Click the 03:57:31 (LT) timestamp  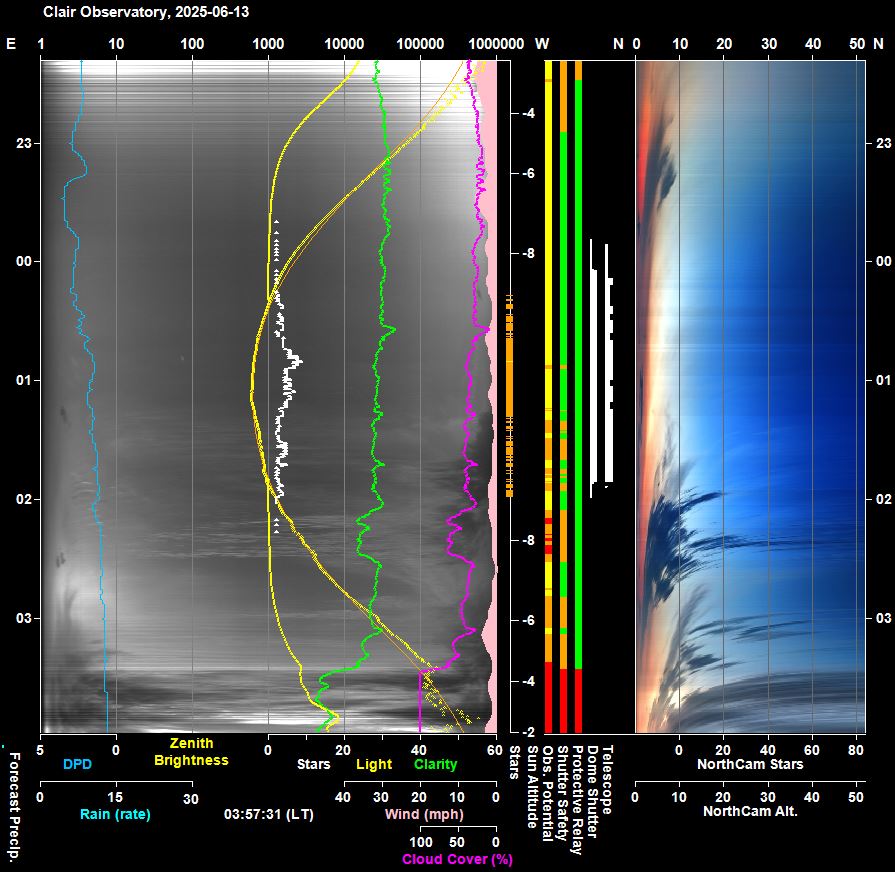(271, 814)
